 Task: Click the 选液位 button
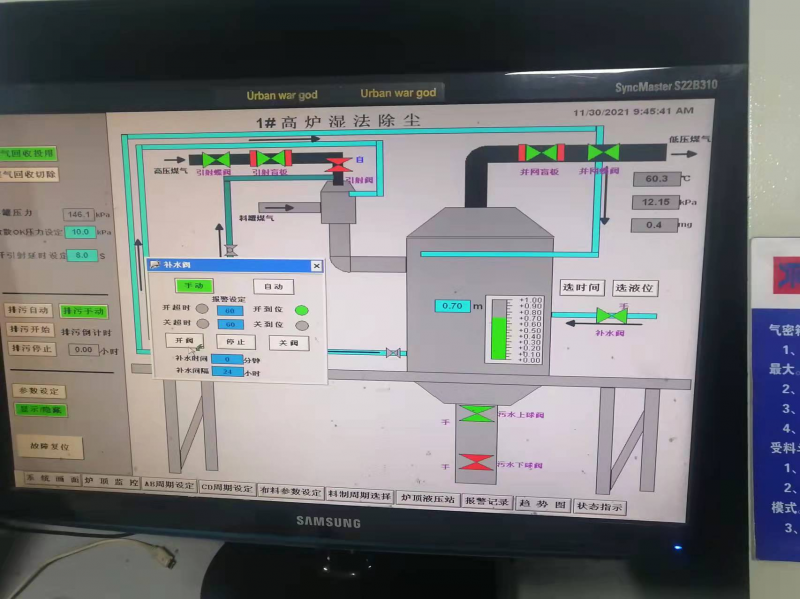point(635,288)
